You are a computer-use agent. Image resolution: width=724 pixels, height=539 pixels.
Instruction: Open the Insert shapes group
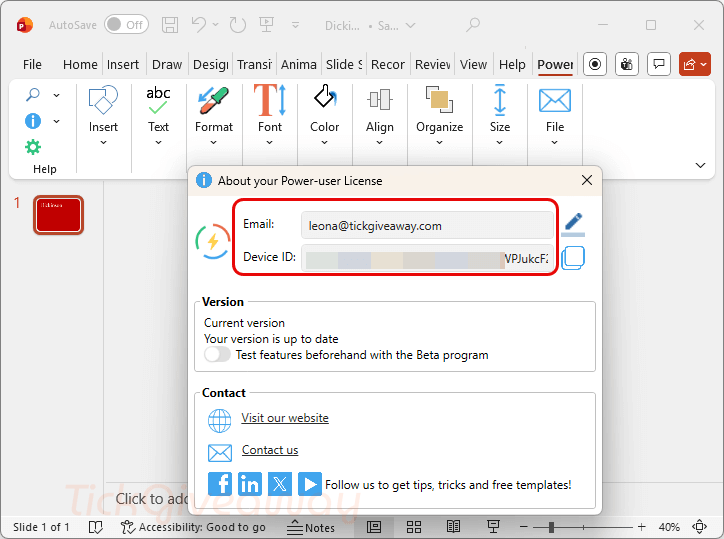[103, 115]
